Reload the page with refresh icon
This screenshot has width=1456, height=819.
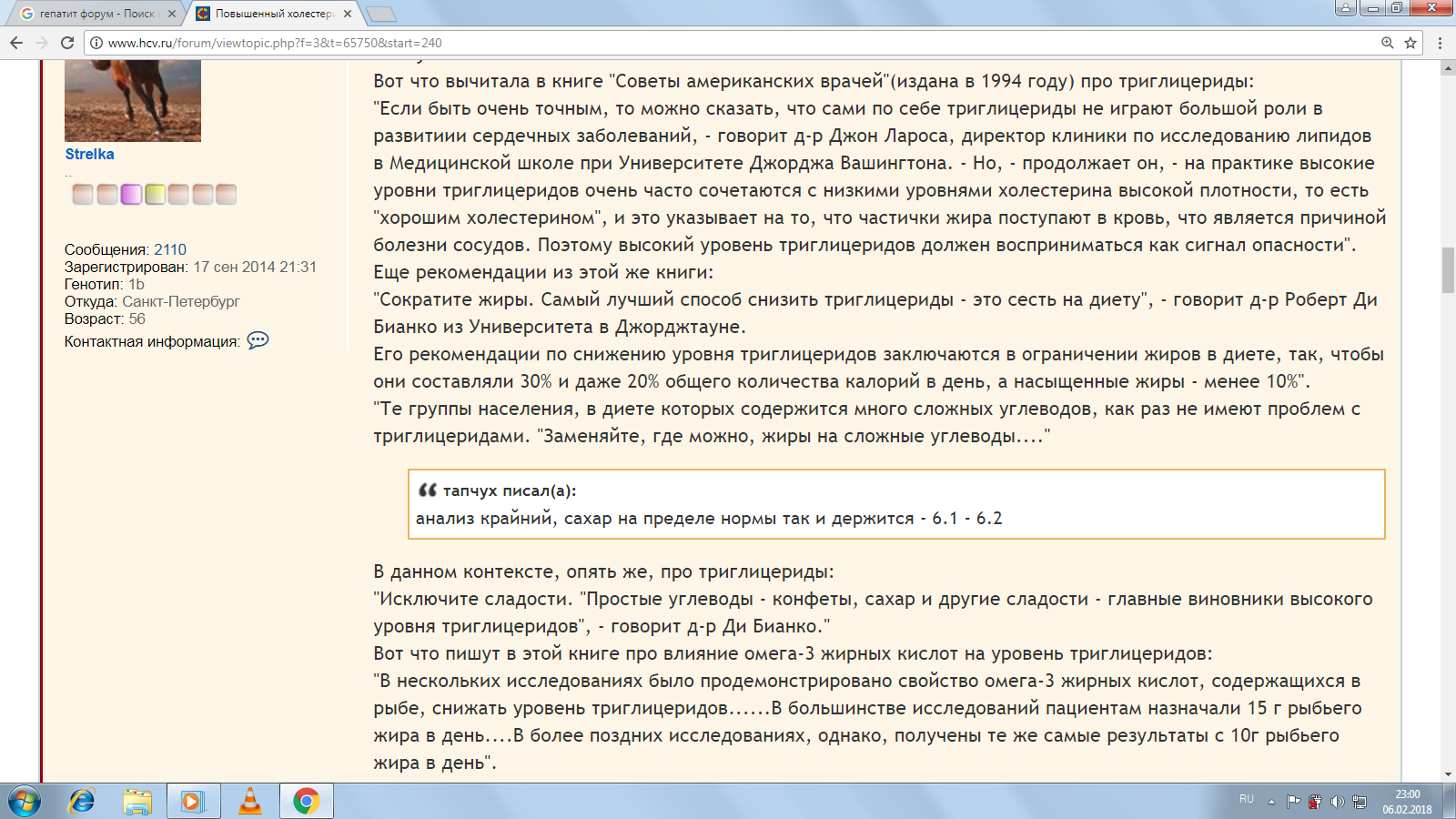66,43
